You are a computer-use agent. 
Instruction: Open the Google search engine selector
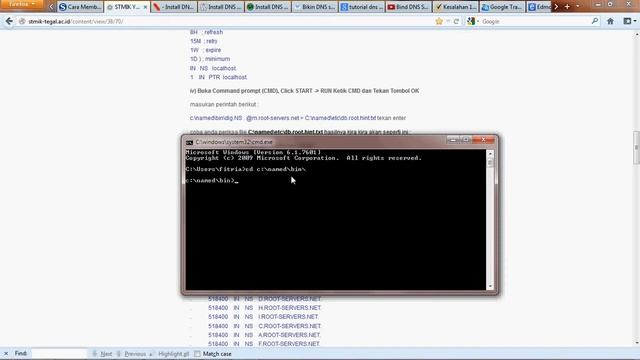473,21
